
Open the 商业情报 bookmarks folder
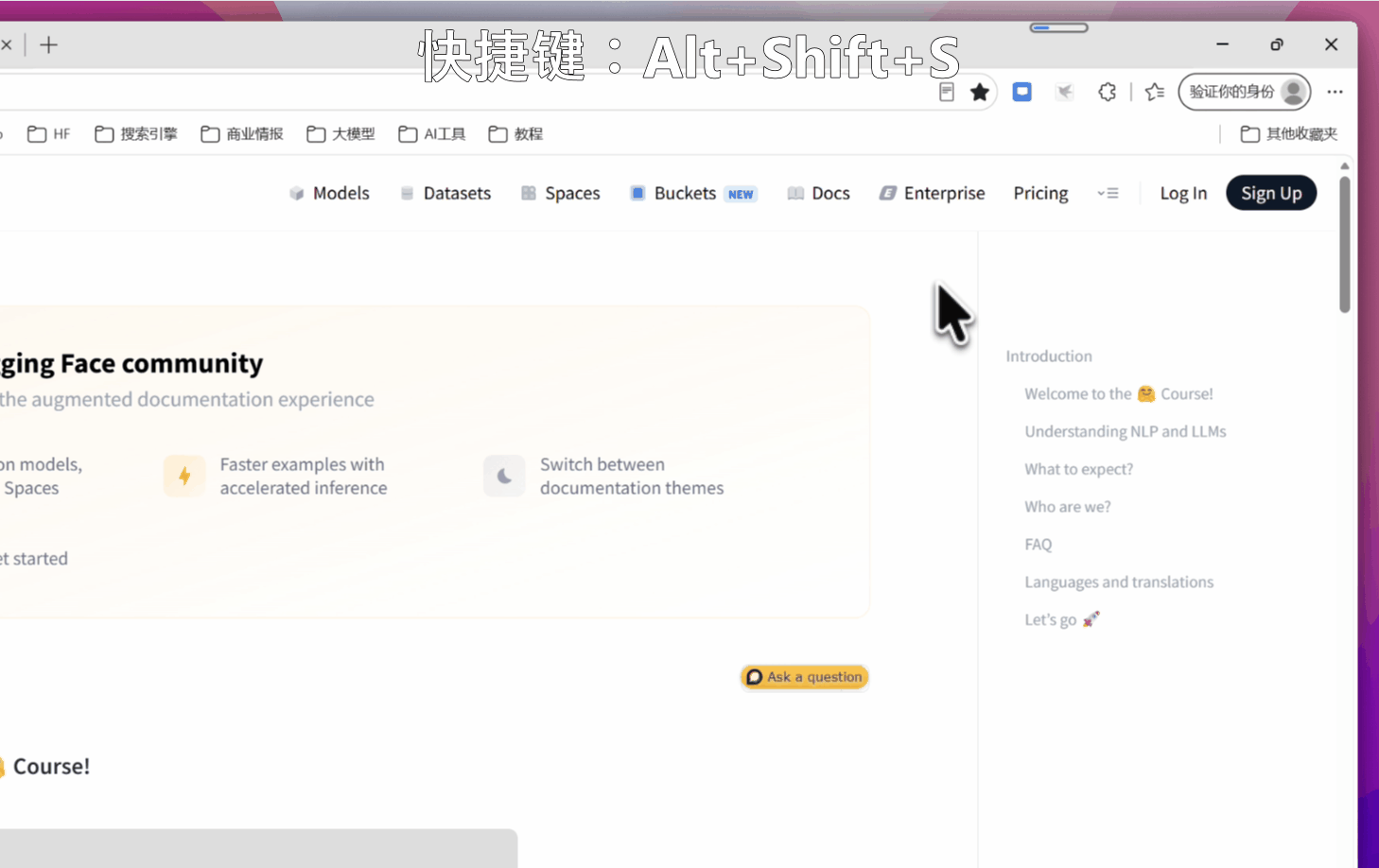pos(242,134)
